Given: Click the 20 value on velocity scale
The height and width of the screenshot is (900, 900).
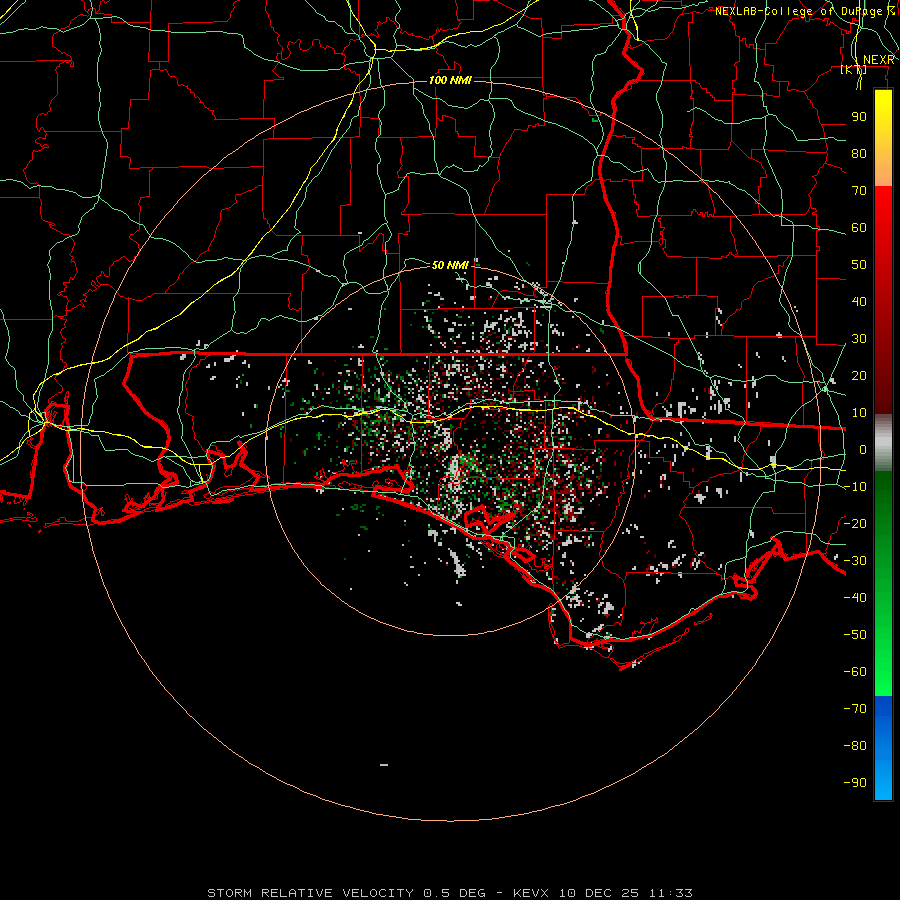Looking at the screenshot, I should point(859,376).
